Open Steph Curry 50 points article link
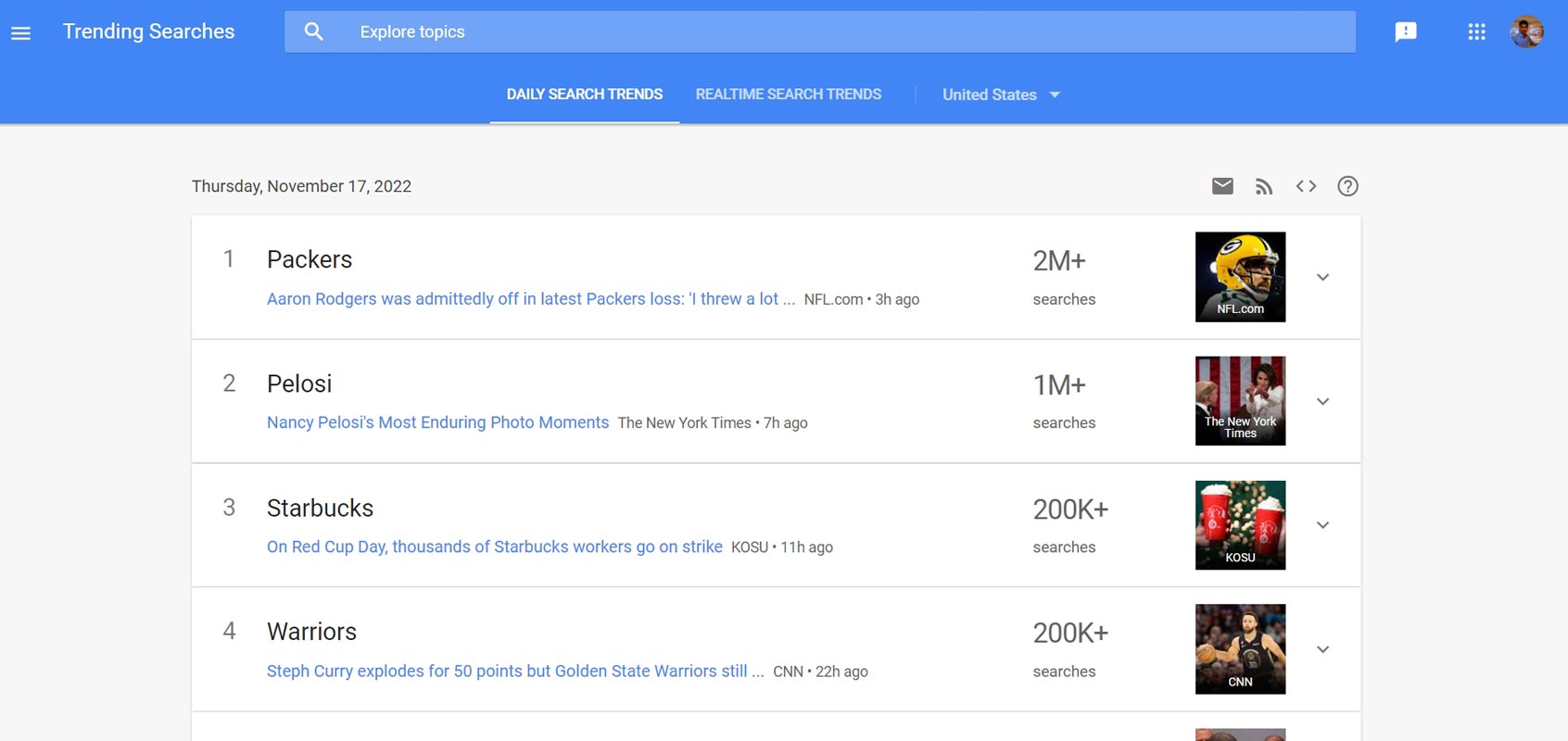The image size is (1568, 741). coord(515,671)
